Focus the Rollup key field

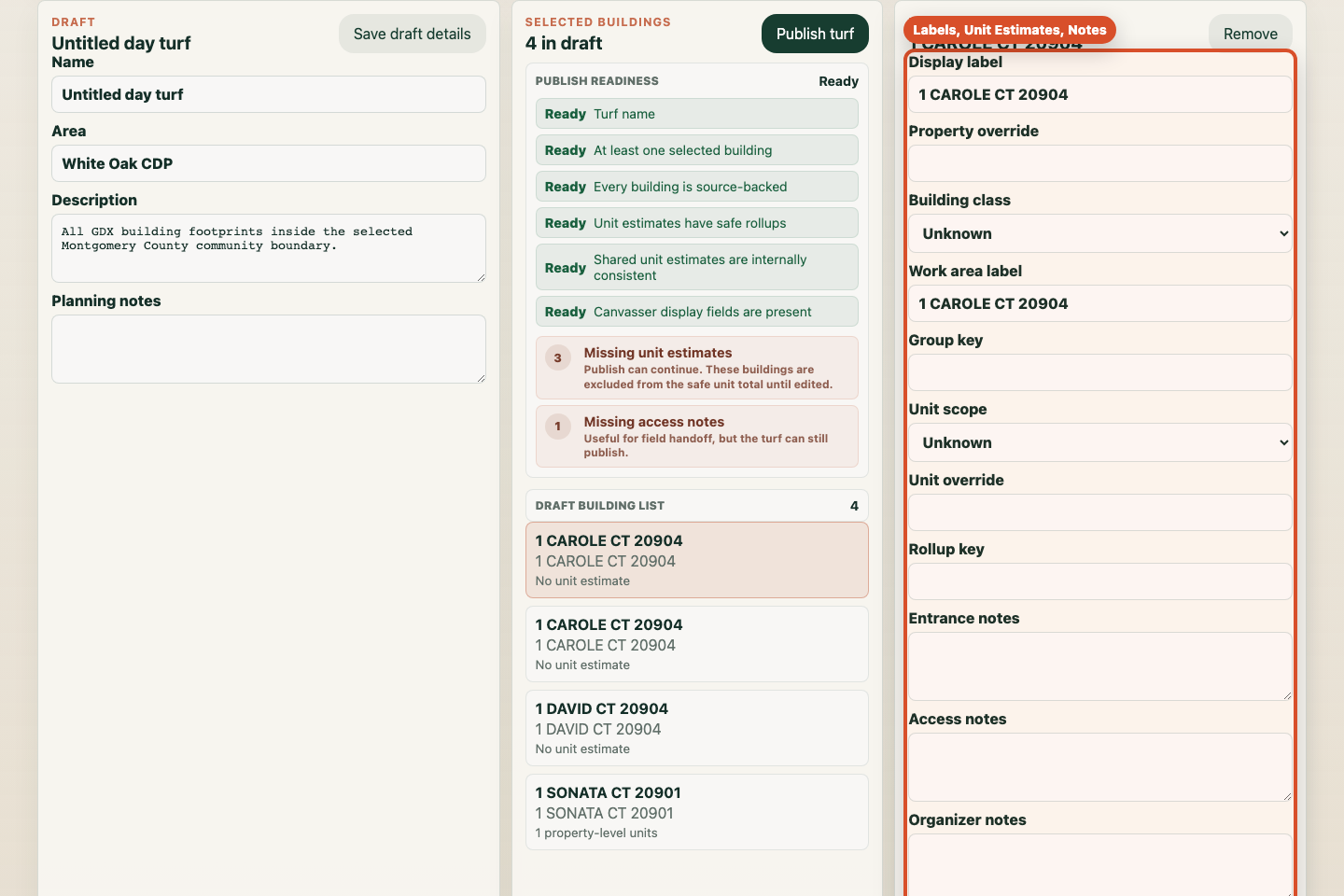click(1100, 581)
